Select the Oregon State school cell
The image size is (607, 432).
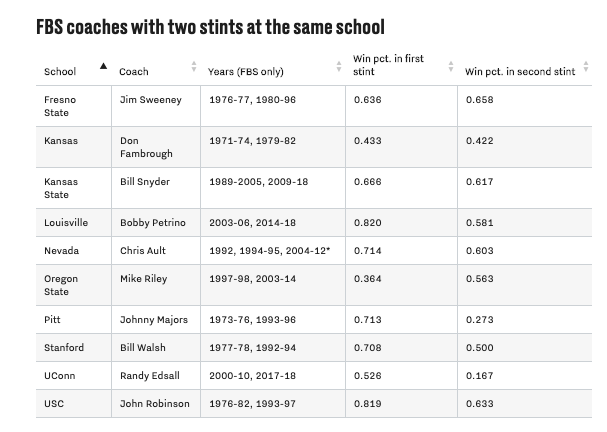coord(61,285)
